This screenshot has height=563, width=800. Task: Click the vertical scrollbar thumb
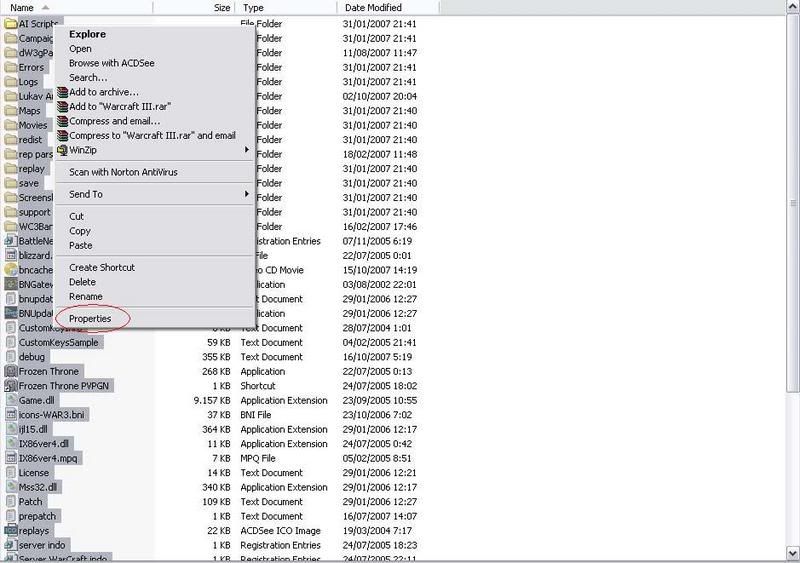pos(793,204)
